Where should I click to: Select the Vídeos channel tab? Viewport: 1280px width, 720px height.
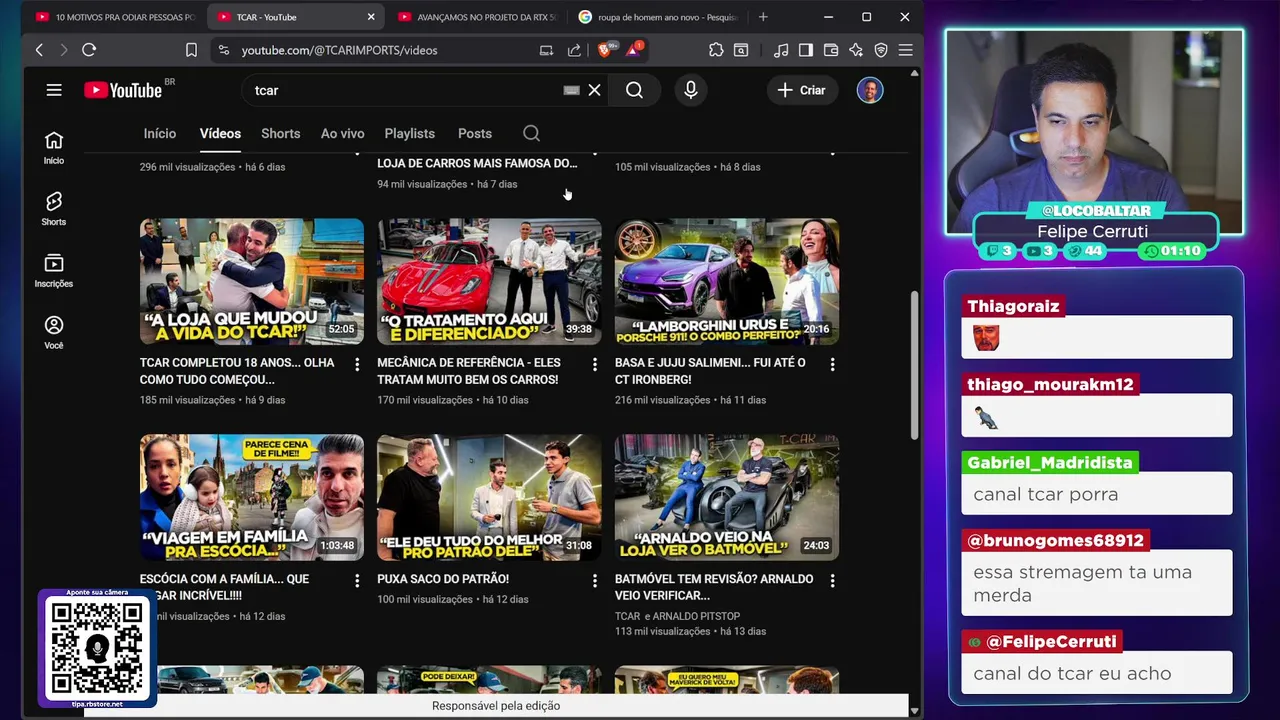click(x=220, y=133)
